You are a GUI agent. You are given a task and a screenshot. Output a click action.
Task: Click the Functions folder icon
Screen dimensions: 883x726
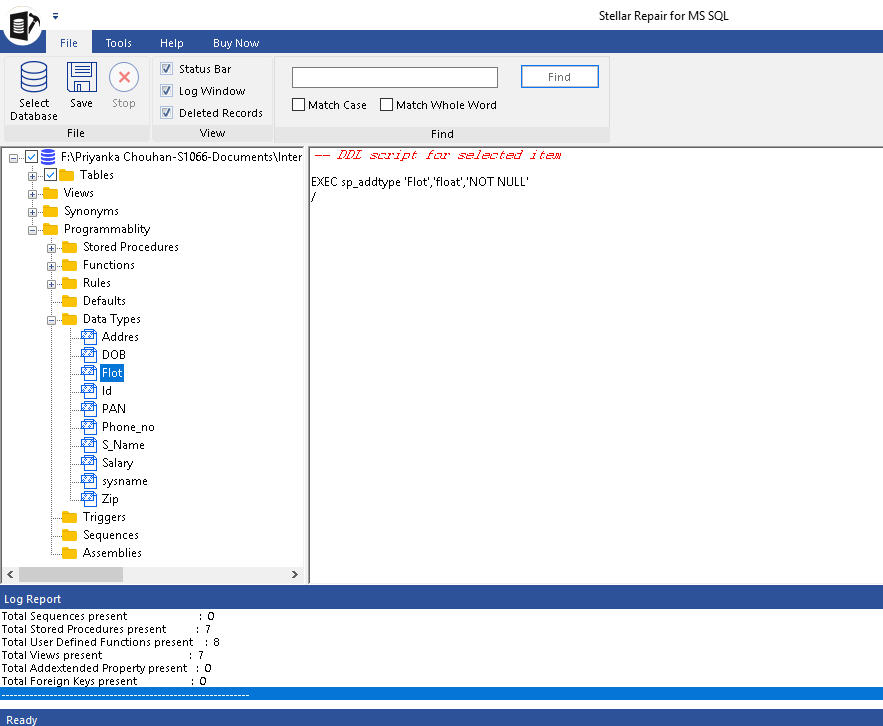(x=69, y=265)
